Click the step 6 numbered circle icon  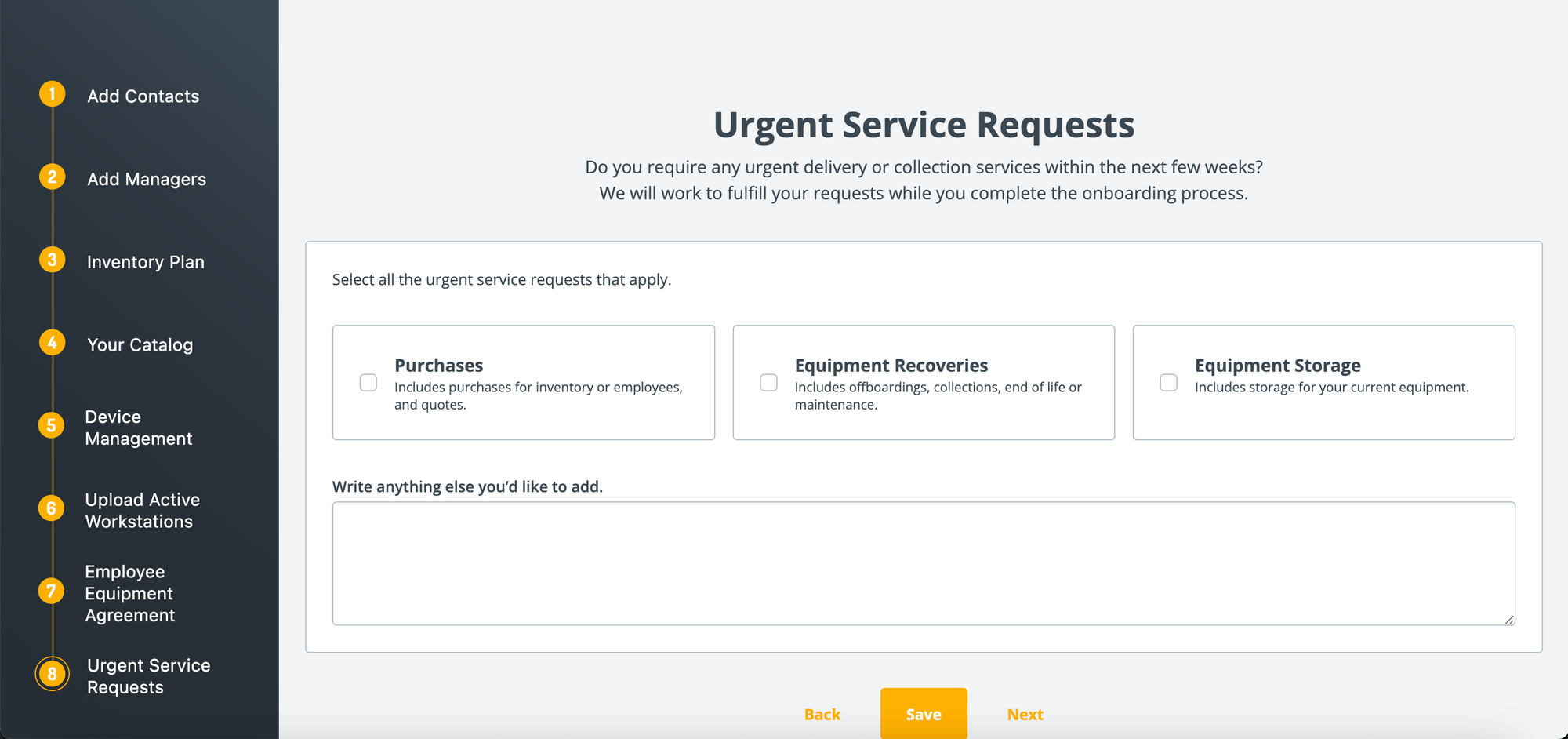pos(52,508)
